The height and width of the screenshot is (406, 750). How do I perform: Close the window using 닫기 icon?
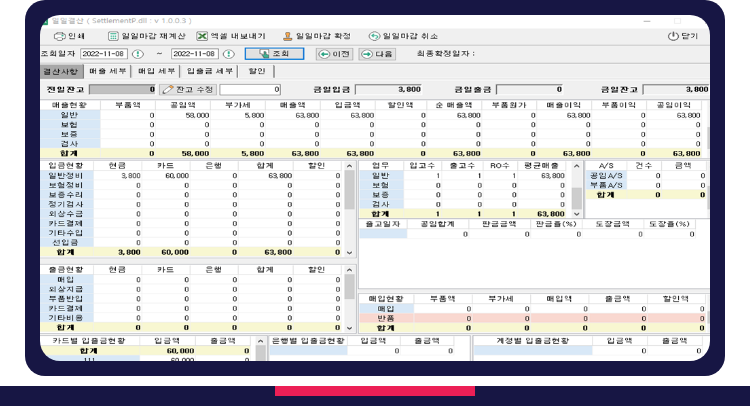pyautogui.click(x=681, y=36)
